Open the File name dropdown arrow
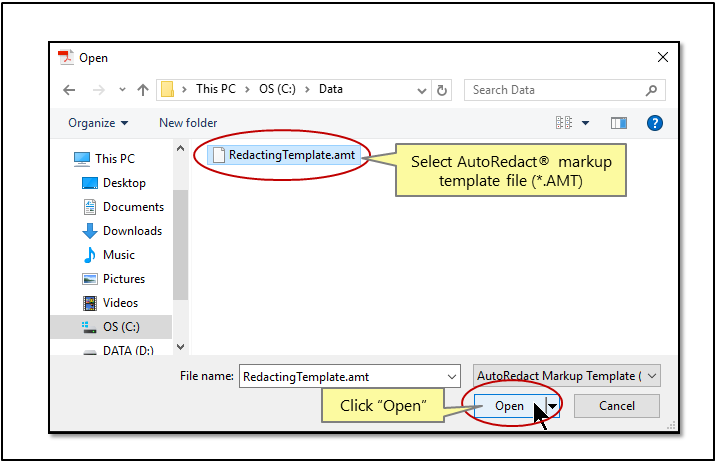The image size is (718, 463). point(451,376)
